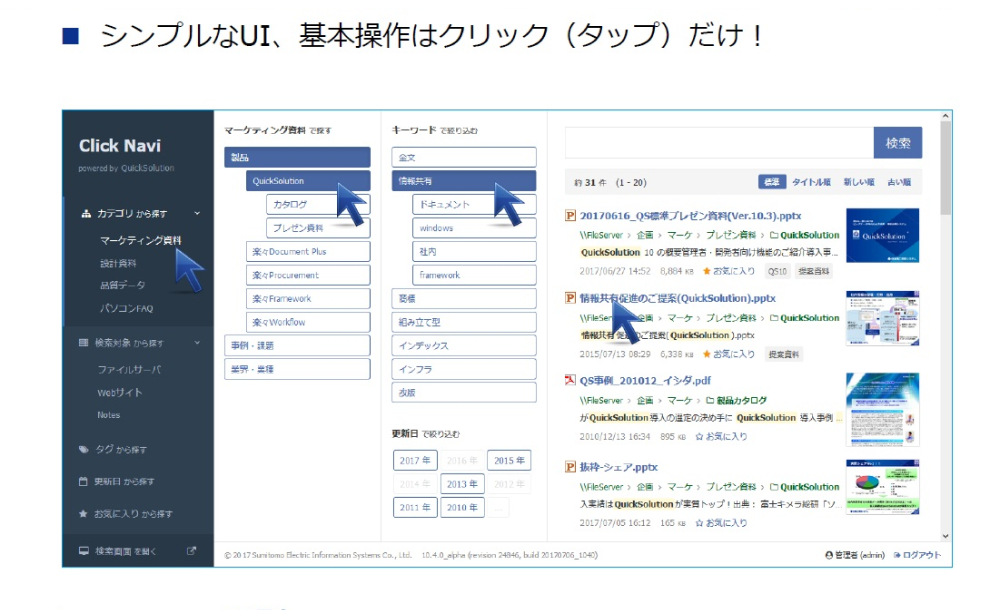Click the folder icon before 製品カタログ
The height and width of the screenshot is (610, 1000).
[710, 401]
